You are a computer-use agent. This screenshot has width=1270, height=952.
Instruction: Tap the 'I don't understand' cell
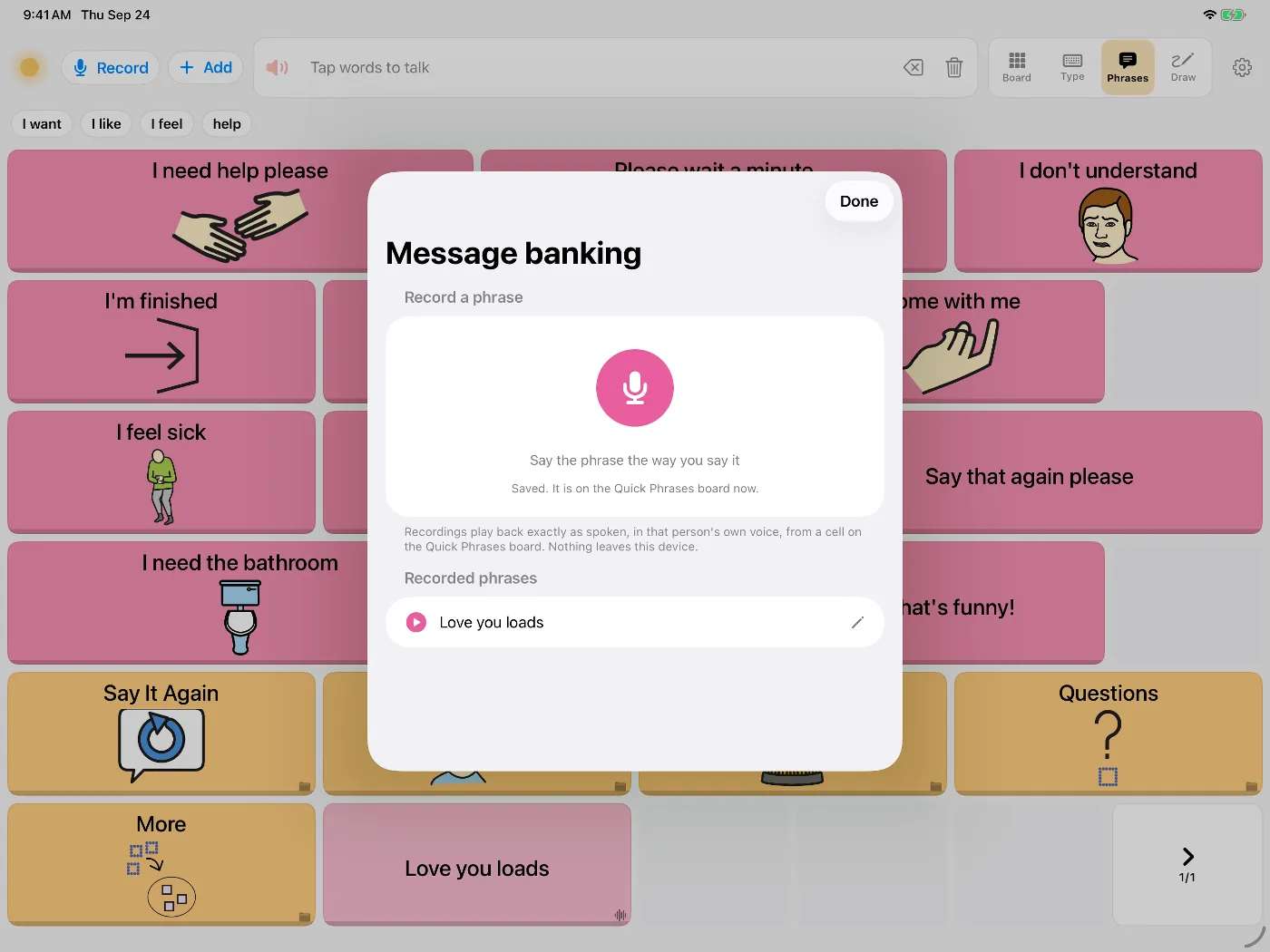click(1108, 211)
